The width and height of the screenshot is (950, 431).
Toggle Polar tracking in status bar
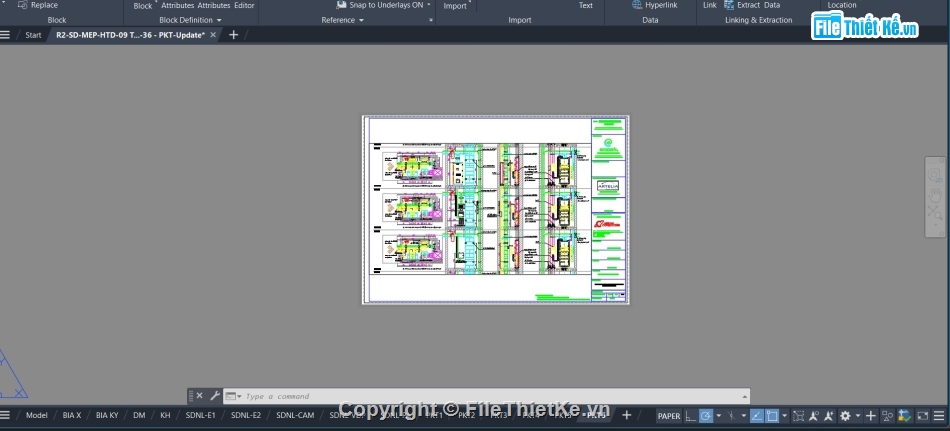(x=706, y=416)
